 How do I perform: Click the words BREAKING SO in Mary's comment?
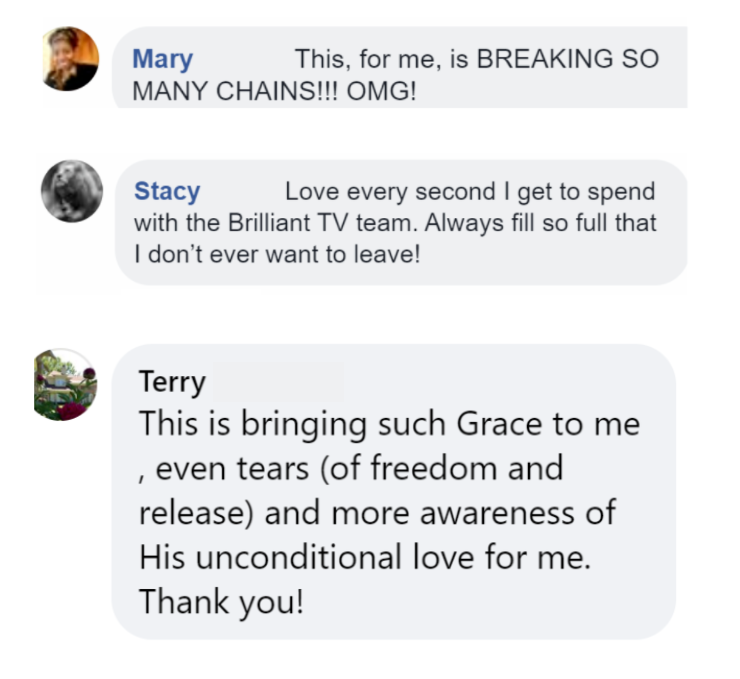(x=567, y=59)
